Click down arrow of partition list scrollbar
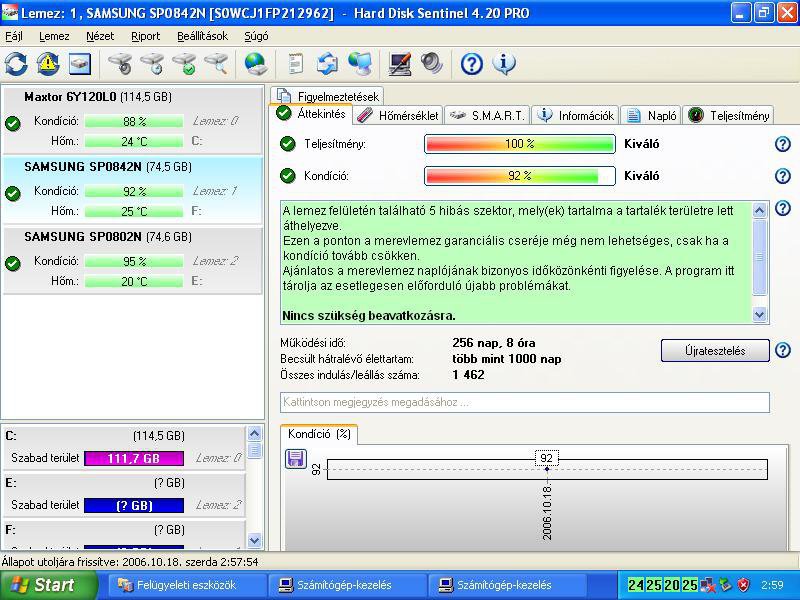 tap(254, 540)
